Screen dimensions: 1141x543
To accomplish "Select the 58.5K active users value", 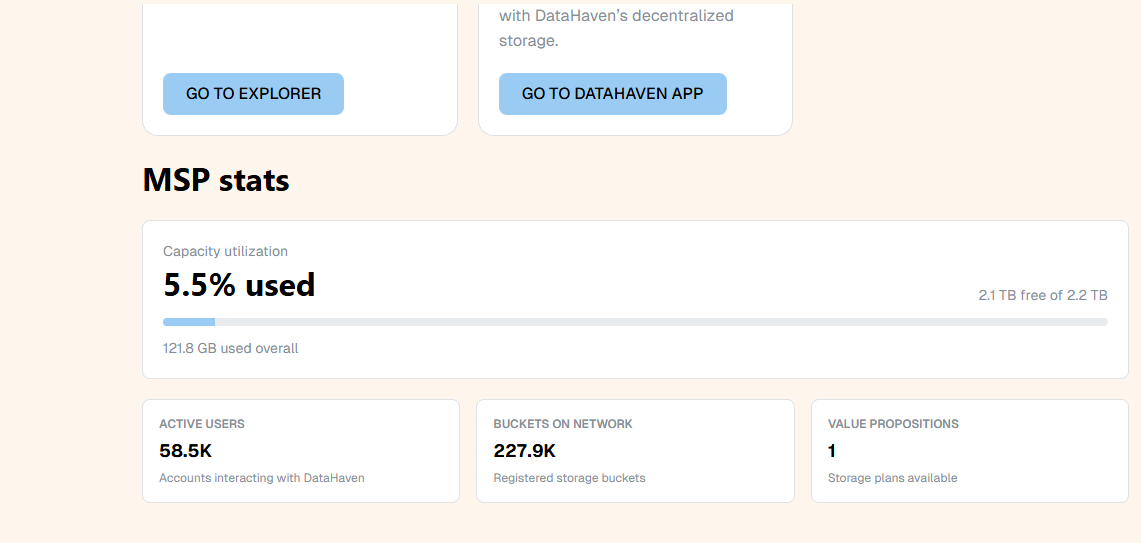I will [x=186, y=451].
